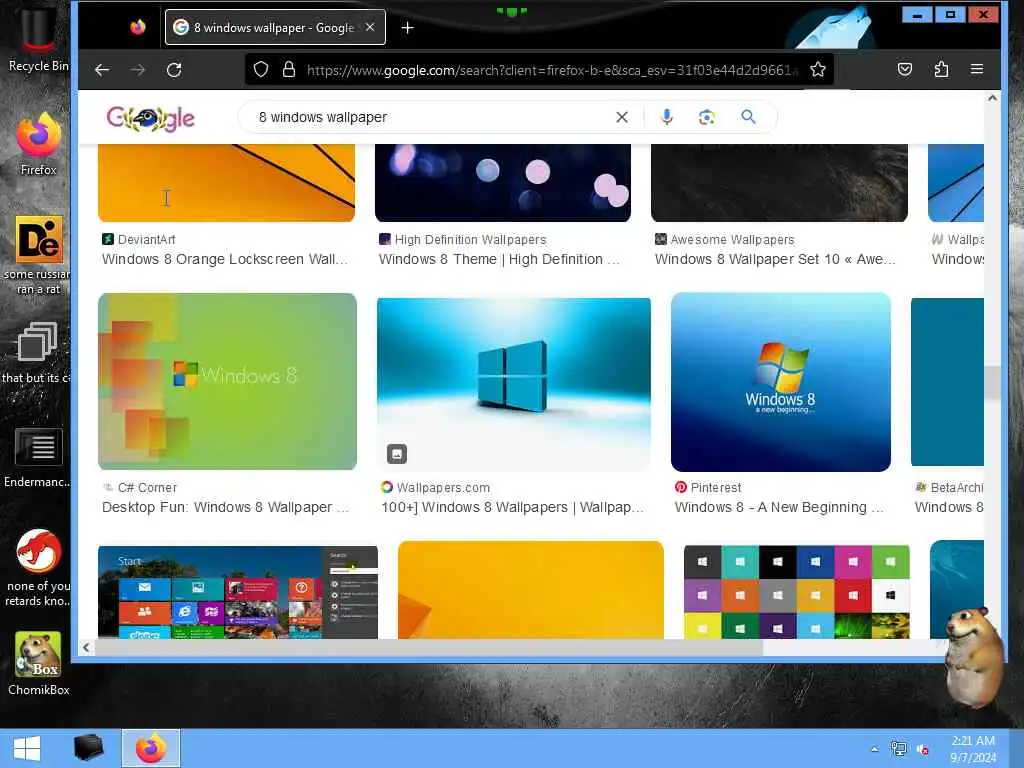Open the Firefox hamburger menu

coord(977,69)
